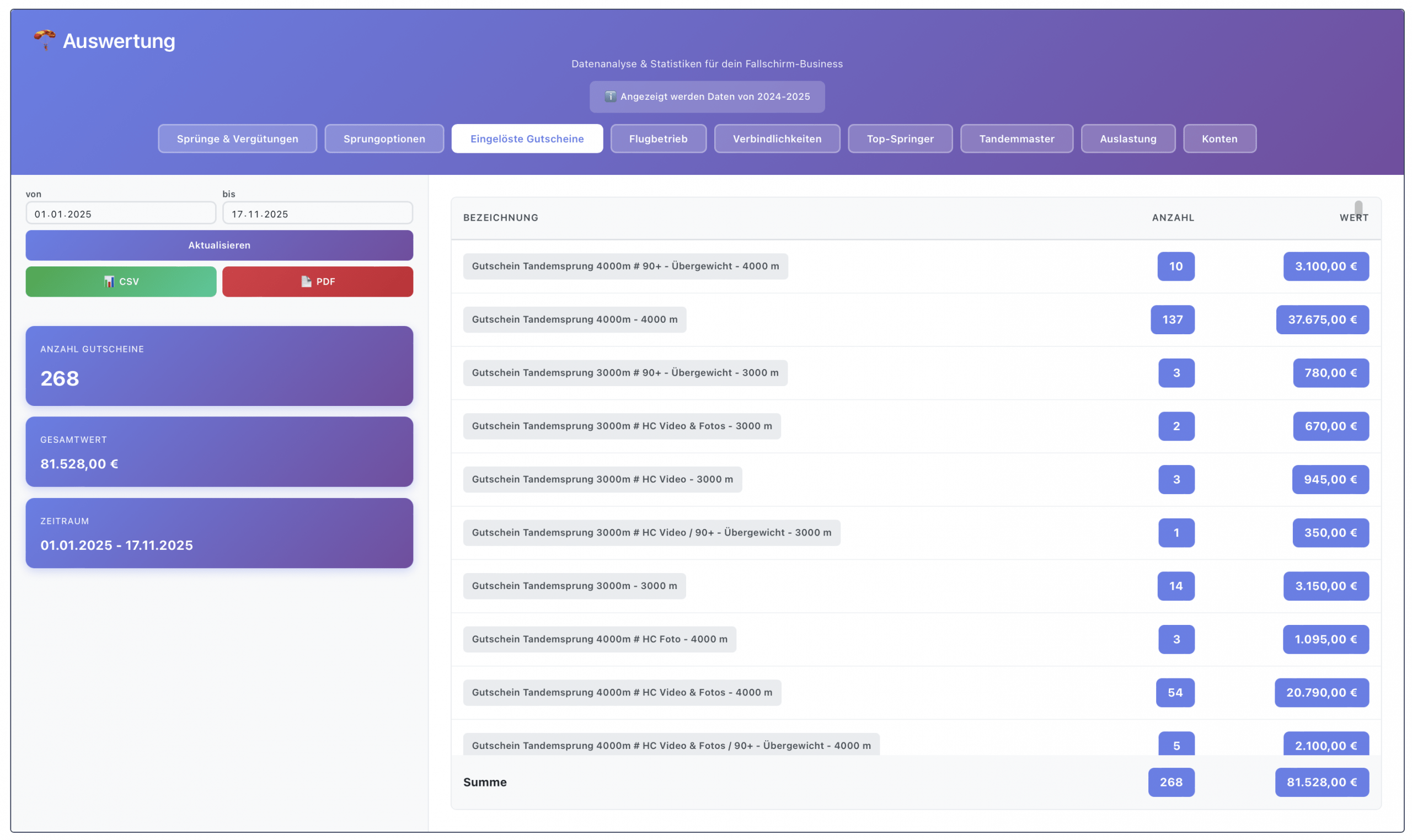Screen dimensions: 1412x840
Task: Open the Sprungoptionen tab
Action: click(x=384, y=138)
